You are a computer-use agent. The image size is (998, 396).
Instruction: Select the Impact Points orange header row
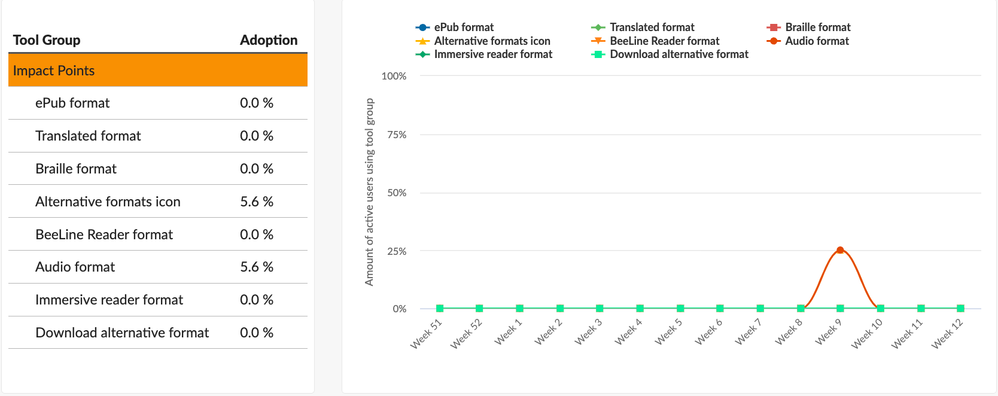click(158, 70)
